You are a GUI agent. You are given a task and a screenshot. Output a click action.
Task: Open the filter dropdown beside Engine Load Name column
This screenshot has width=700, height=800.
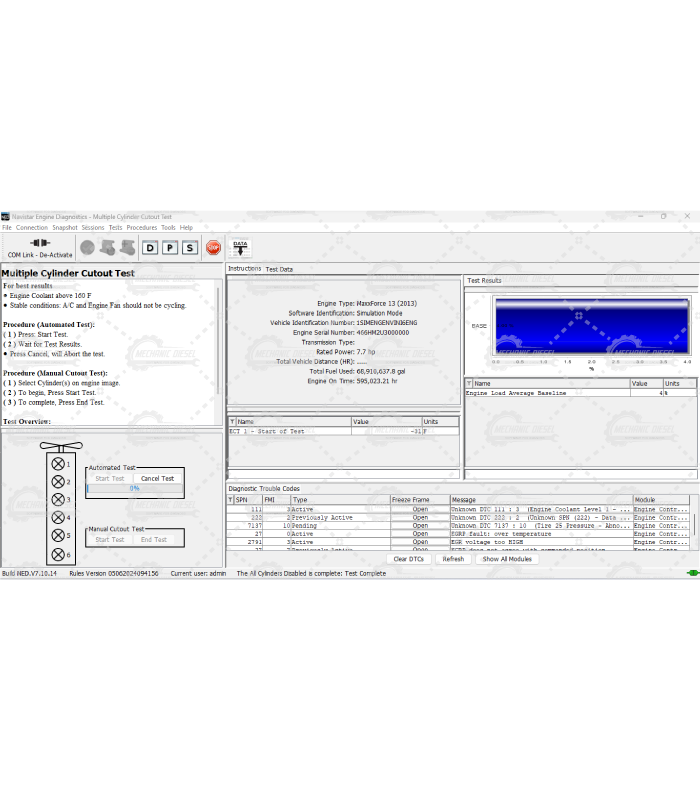tap(468, 383)
